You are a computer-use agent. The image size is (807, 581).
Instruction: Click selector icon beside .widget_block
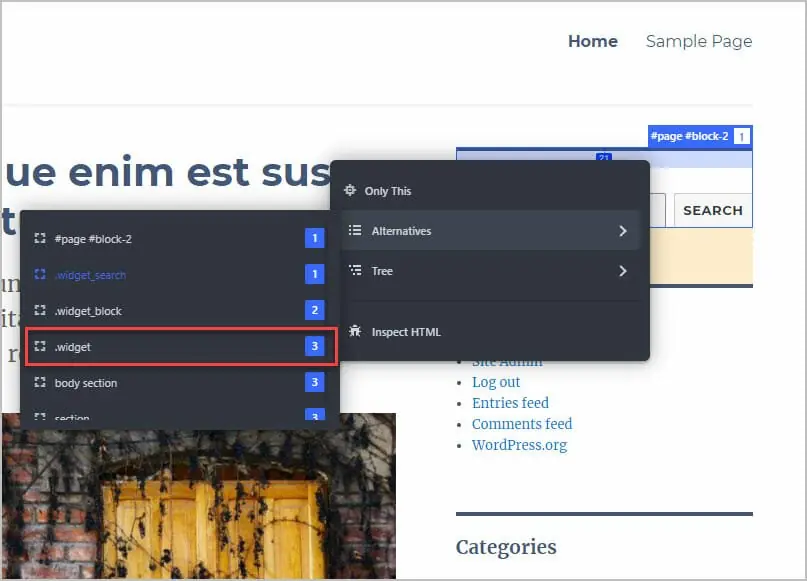(x=40, y=311)
